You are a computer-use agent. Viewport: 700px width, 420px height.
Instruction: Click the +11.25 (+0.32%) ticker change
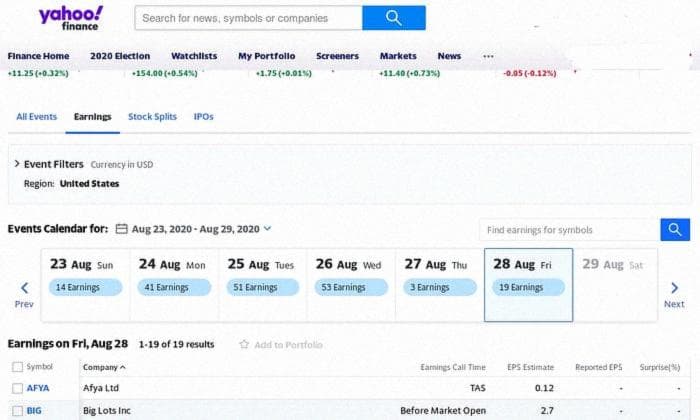[38, 73]
